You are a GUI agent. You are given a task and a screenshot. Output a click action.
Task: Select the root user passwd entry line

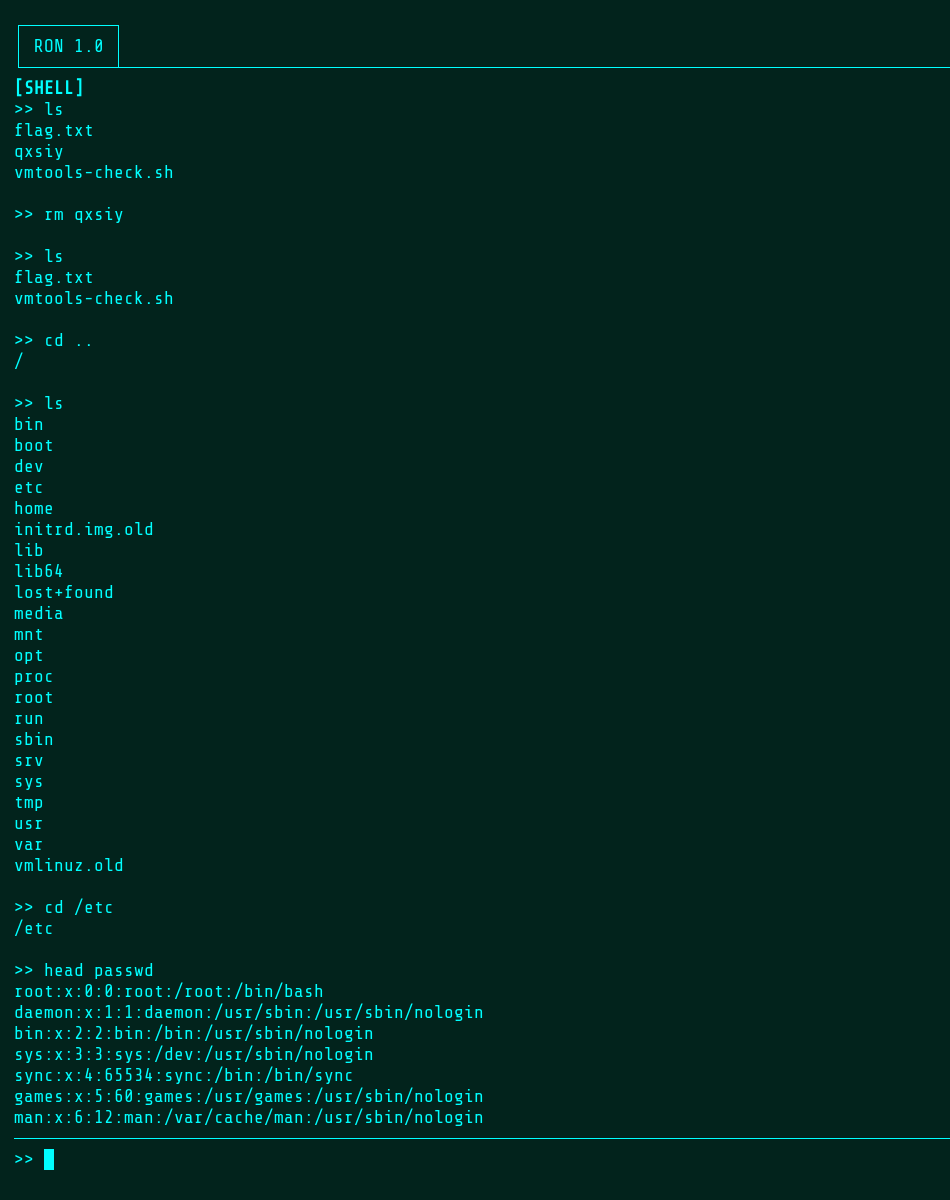pyautogui.click(x=169, y=992)
